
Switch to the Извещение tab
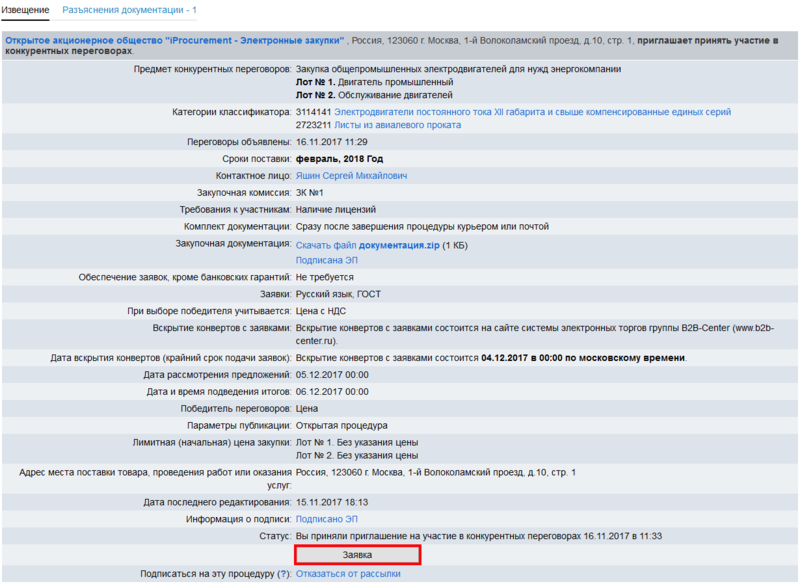click(x=25, y=9)
